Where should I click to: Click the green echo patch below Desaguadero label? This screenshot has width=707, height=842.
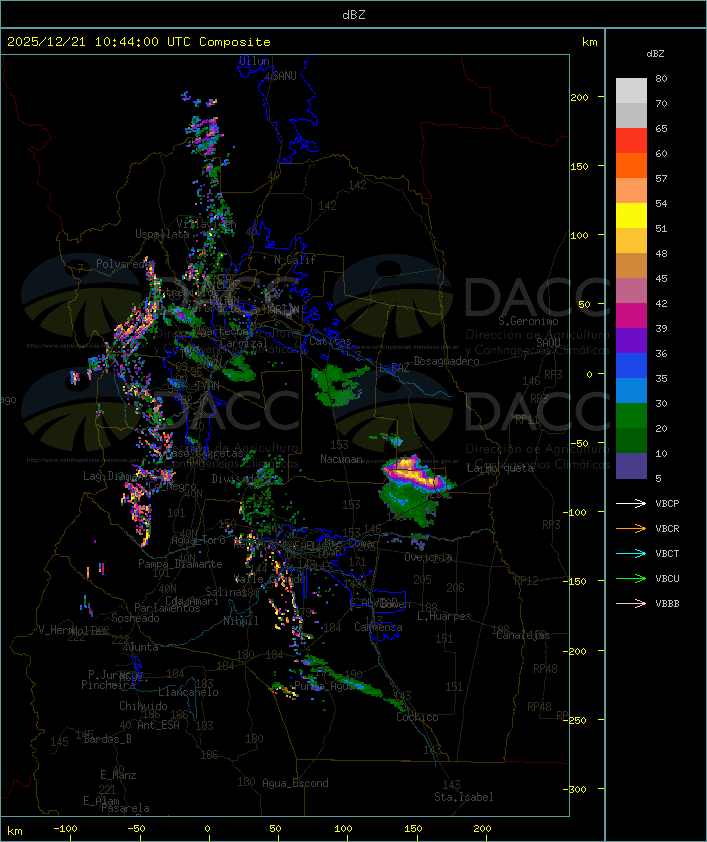click(x=339, y=384)
